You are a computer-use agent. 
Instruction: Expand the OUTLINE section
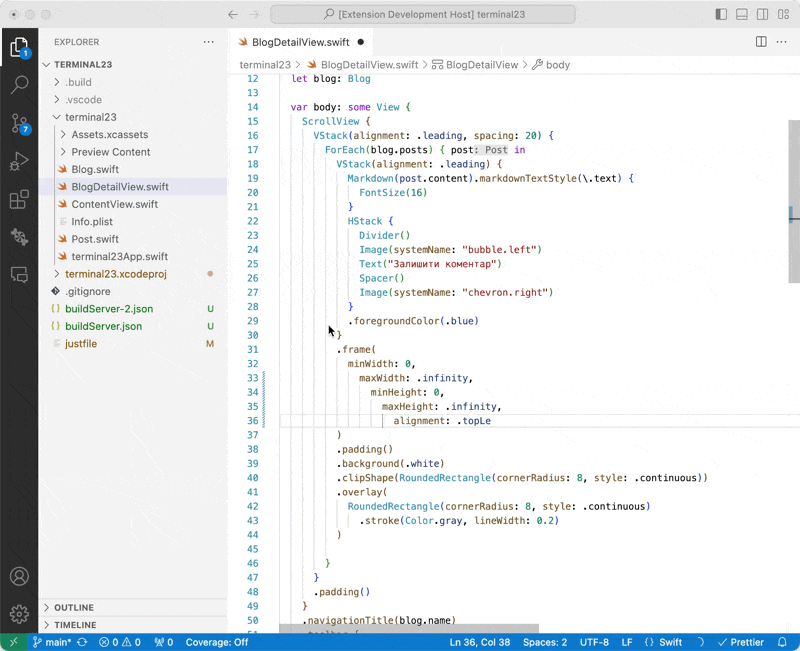coord(74,607)
